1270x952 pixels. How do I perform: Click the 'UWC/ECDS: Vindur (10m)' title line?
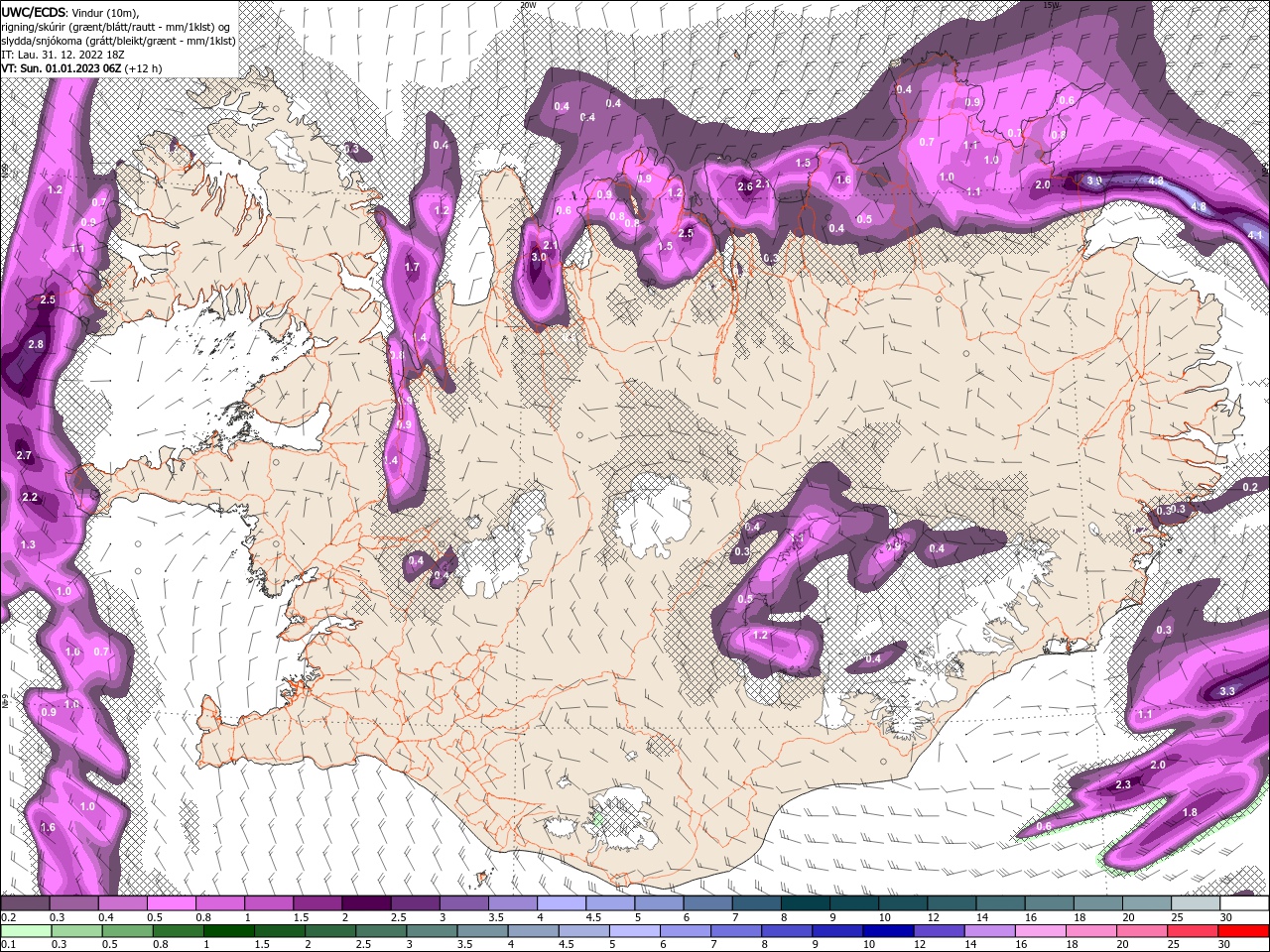point(70,12)
